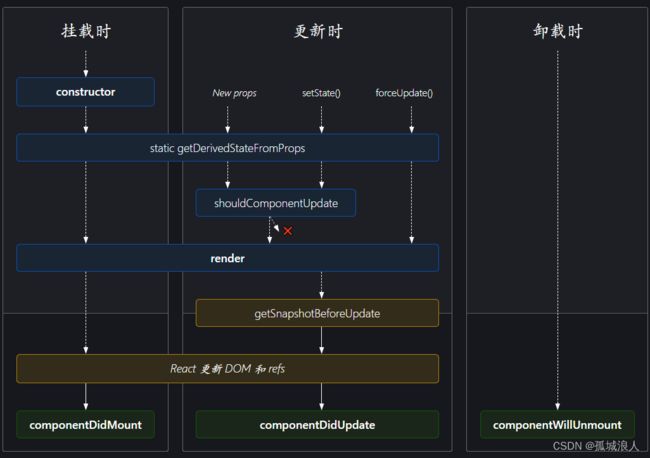Click the constructor box
The height and width of the screenshot is (458, 650).
click(85, 92)
